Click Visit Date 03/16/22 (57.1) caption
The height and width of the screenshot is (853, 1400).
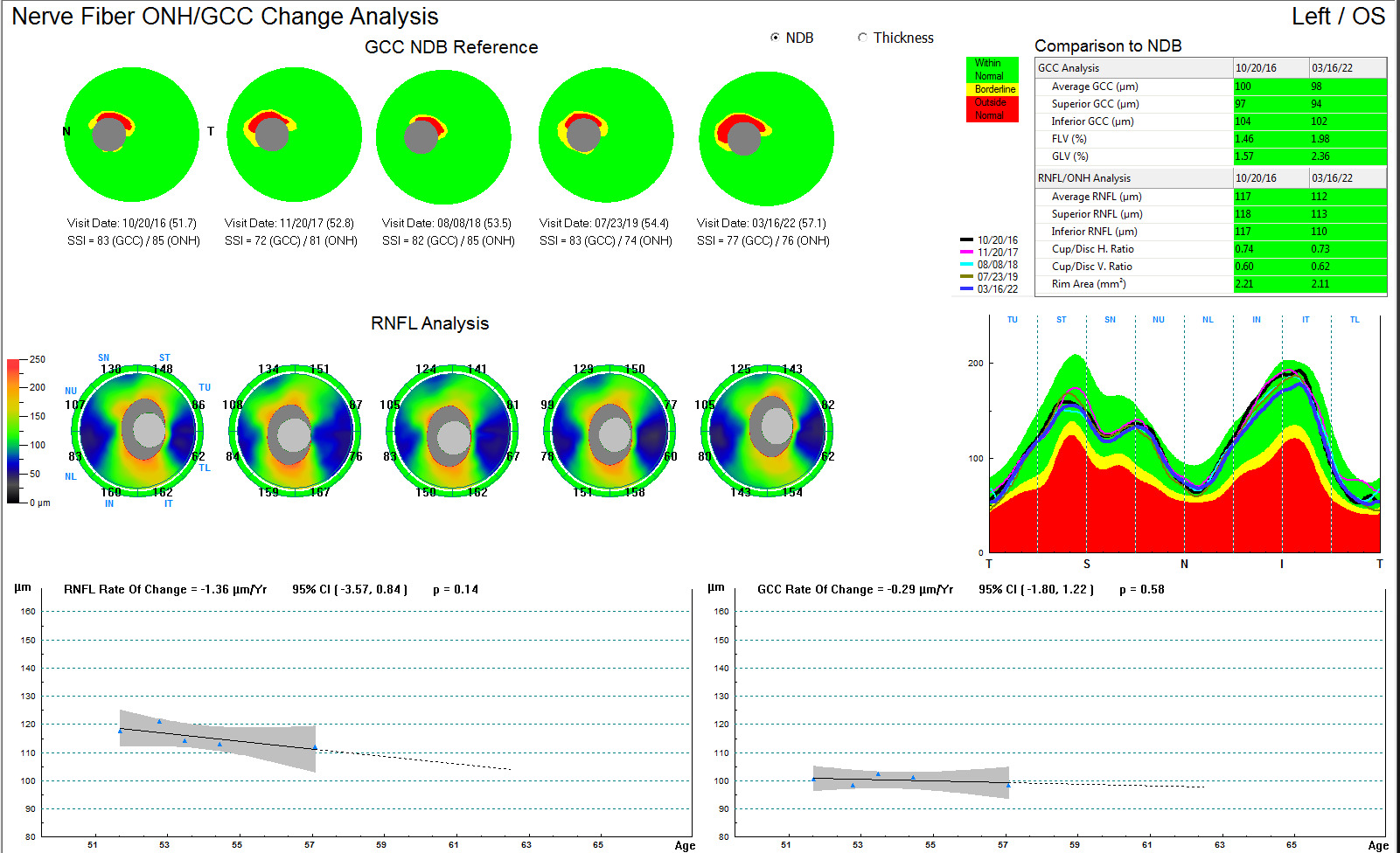click(x=762, y=223)
